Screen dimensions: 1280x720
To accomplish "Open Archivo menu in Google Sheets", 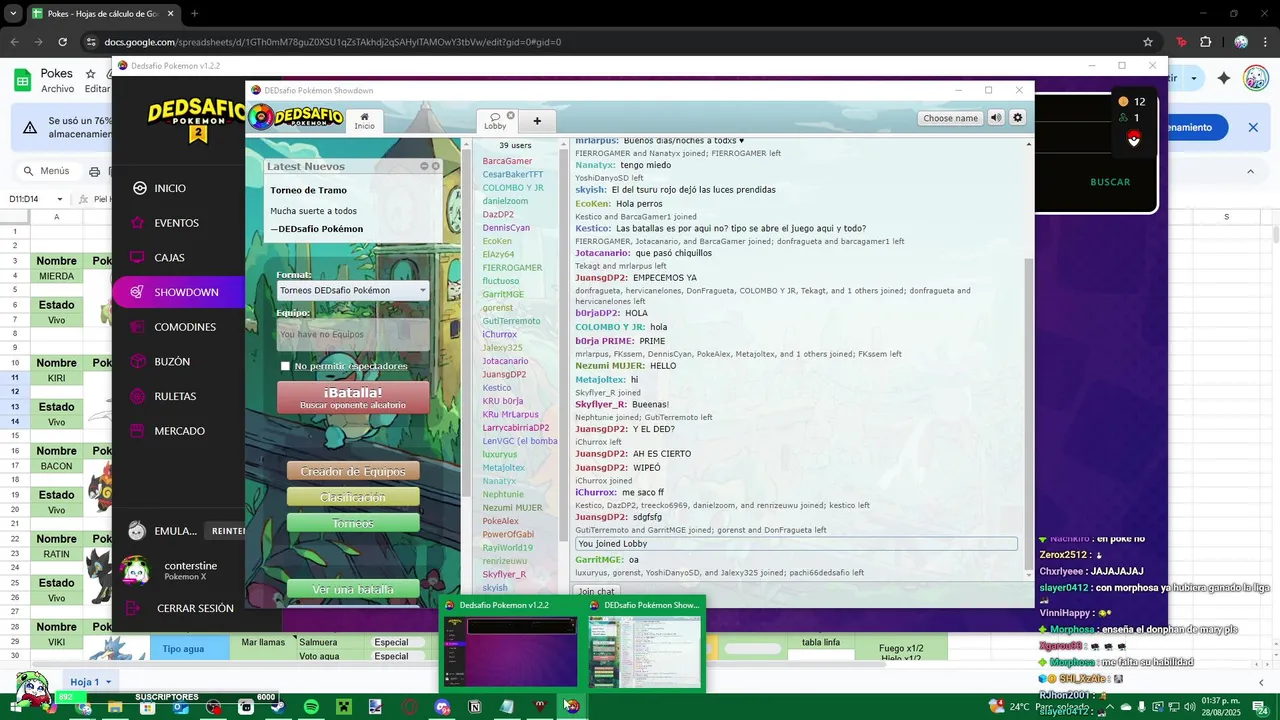I will (58, 89).
